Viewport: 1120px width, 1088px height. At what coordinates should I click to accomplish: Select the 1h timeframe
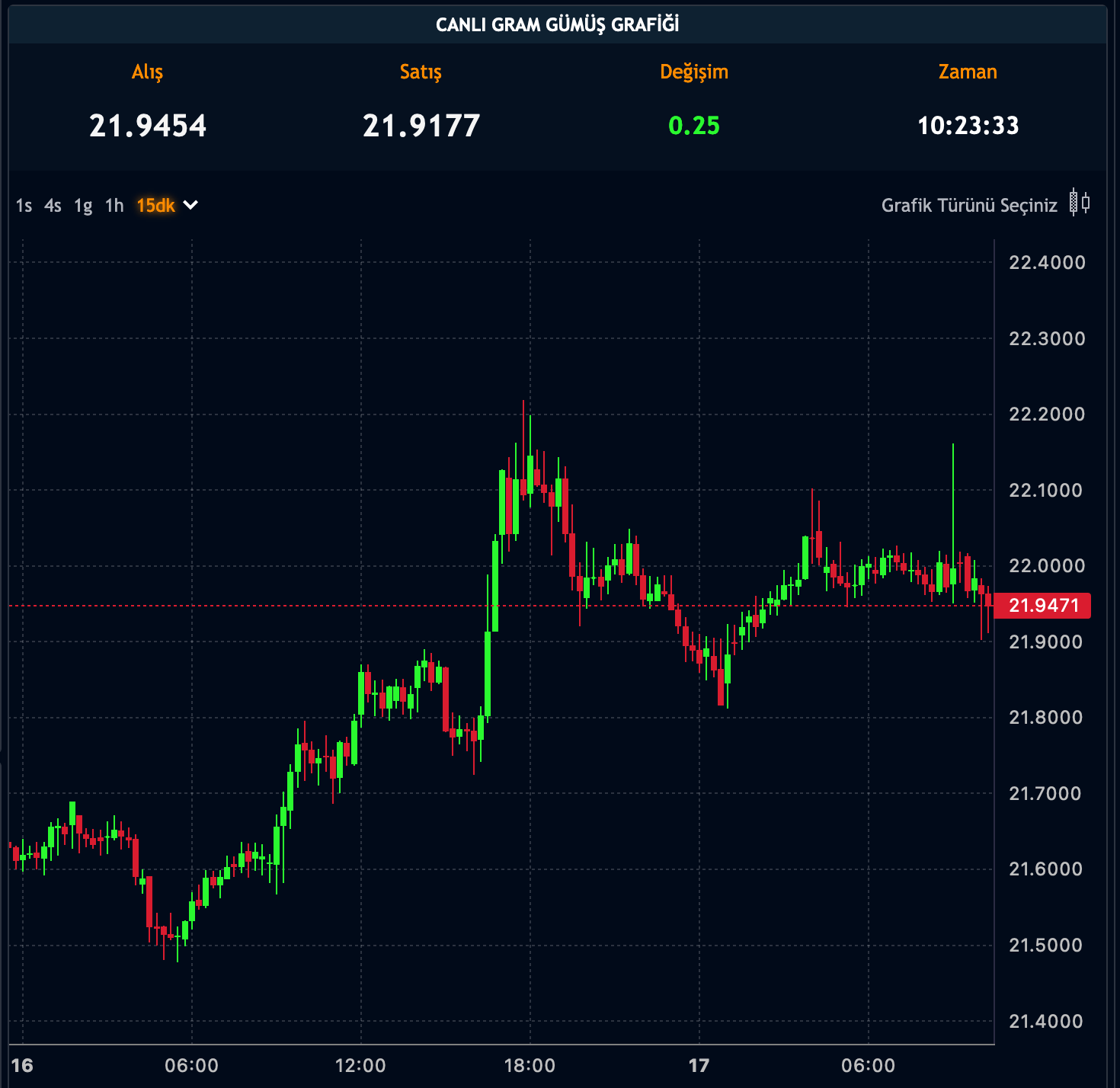click(114, 206)
